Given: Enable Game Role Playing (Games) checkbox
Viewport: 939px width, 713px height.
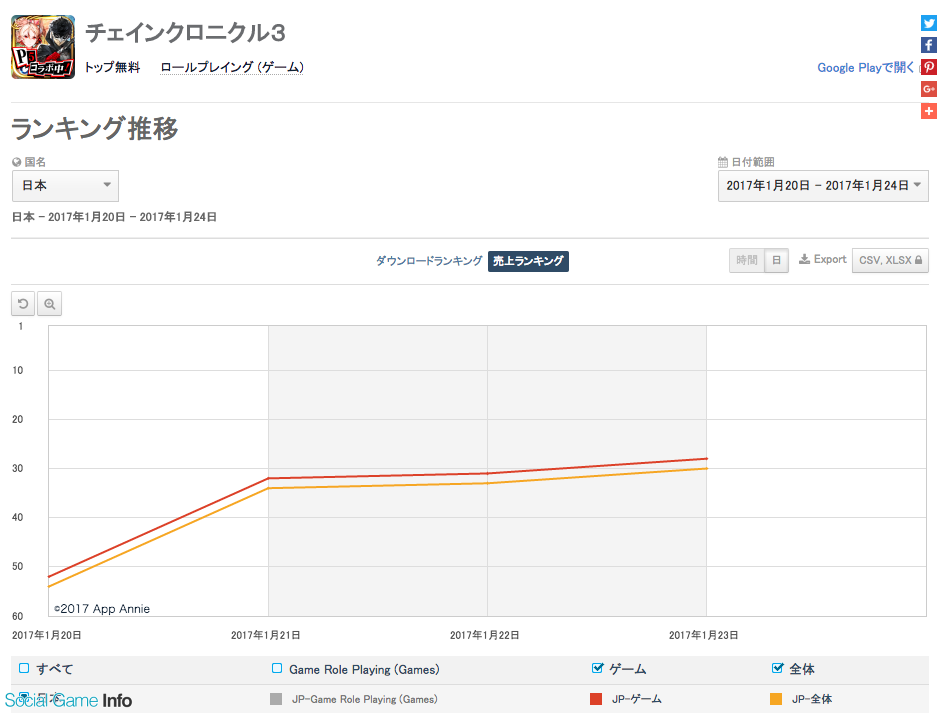Looking at the screenshot, I should tap(277, 668).
